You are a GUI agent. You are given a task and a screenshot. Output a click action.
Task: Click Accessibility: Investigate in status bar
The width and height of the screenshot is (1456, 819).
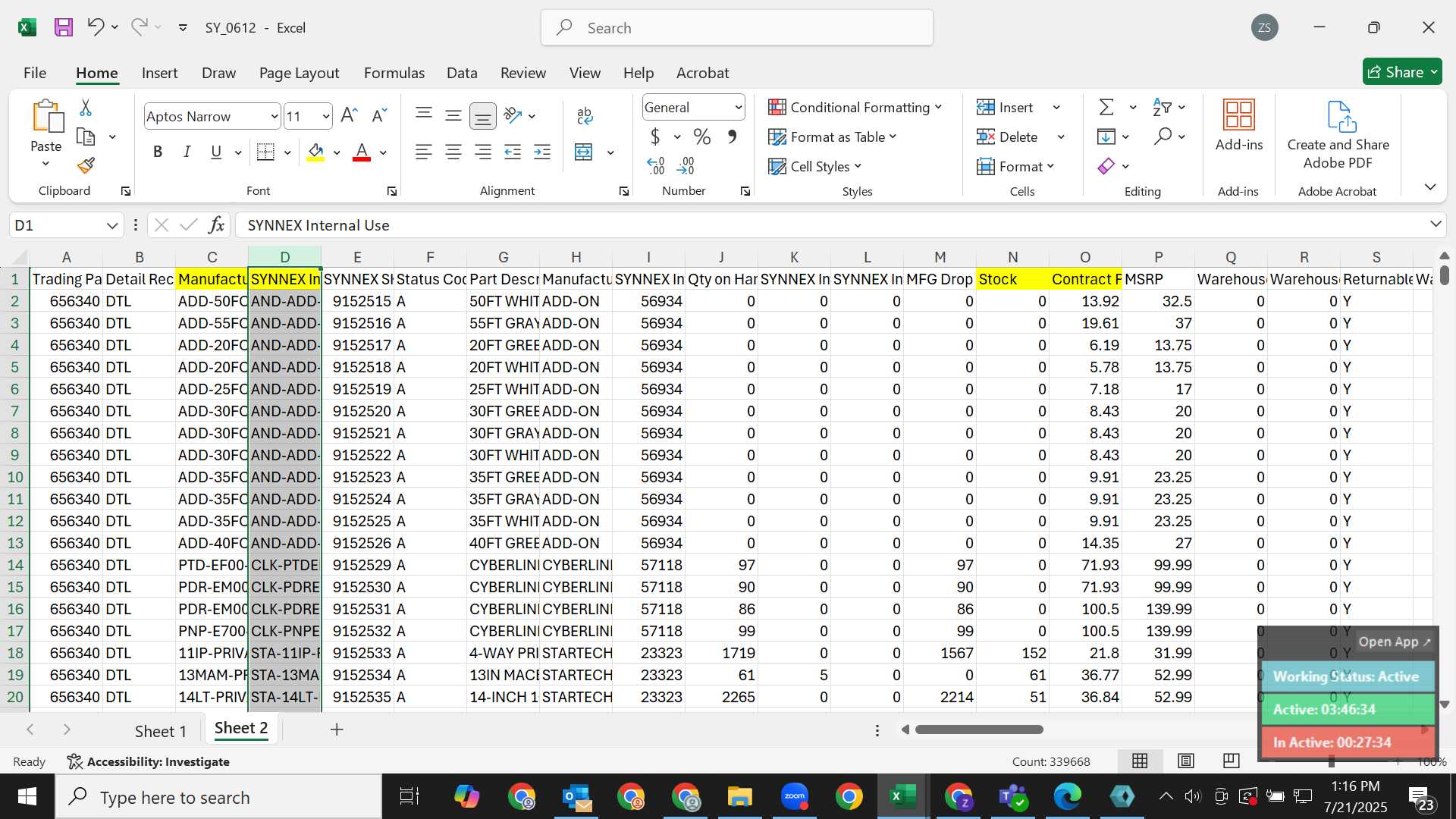point(149,761)
